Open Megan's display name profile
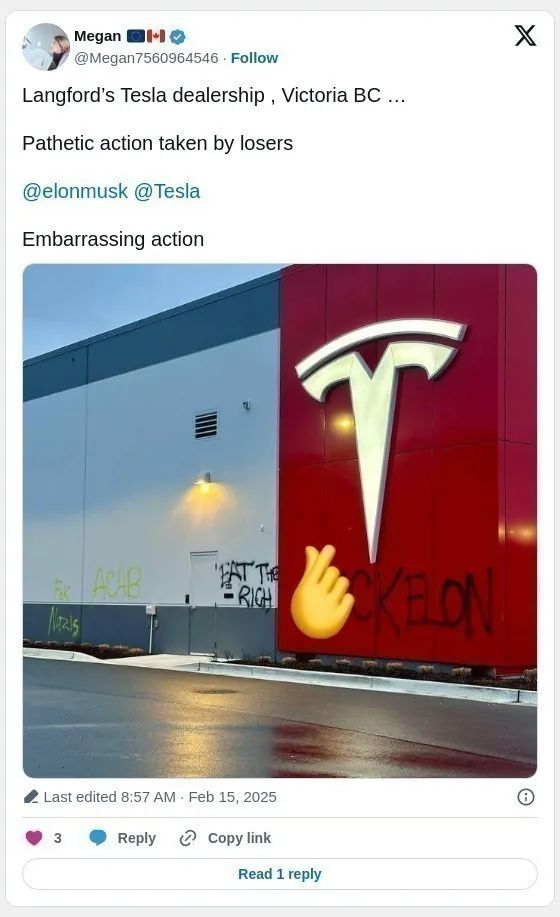Image resolution: width=560 pixels, height=917 pixels. (x=97, y=36)
